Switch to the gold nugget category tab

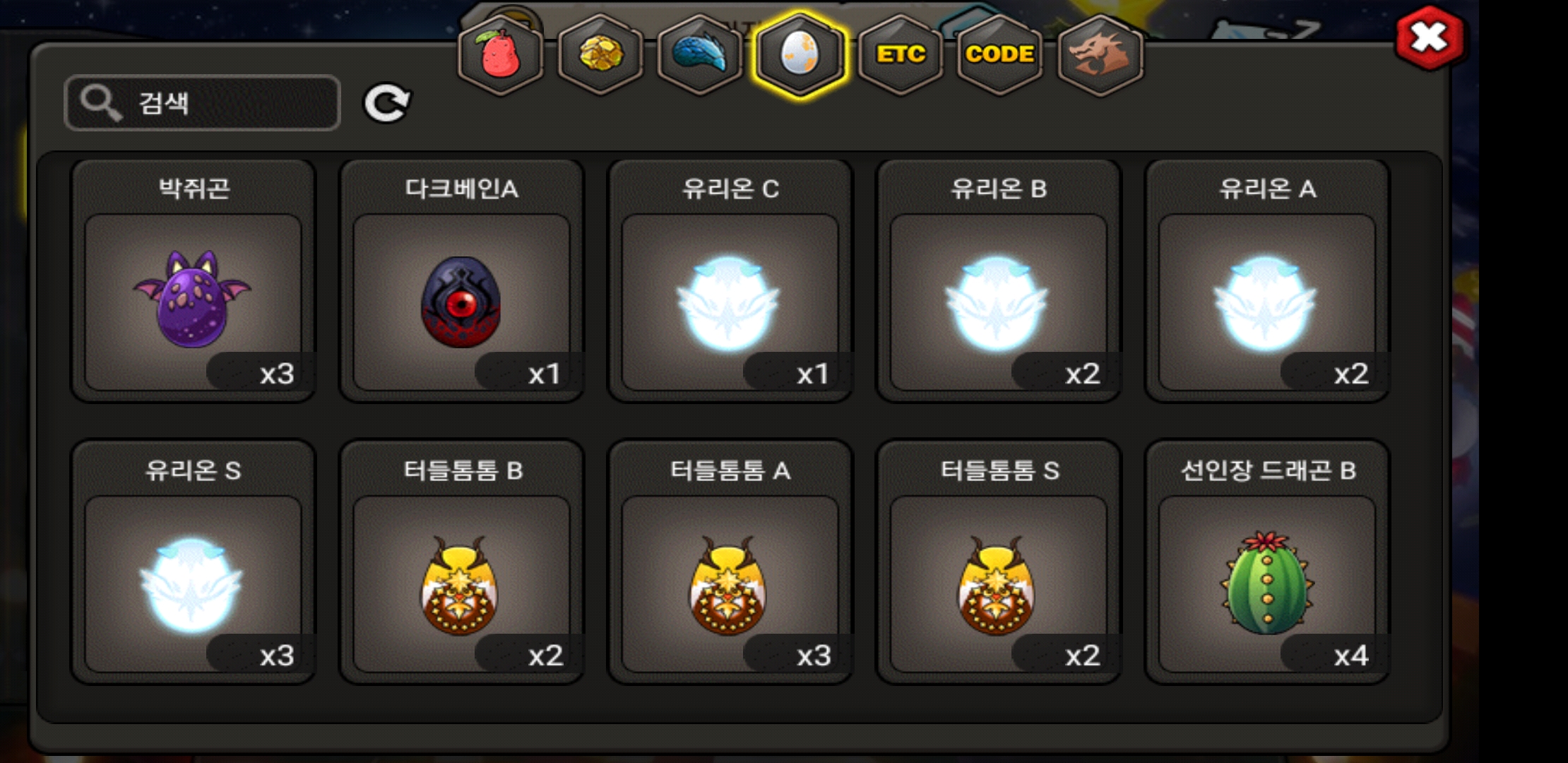[x=600, y=54]
